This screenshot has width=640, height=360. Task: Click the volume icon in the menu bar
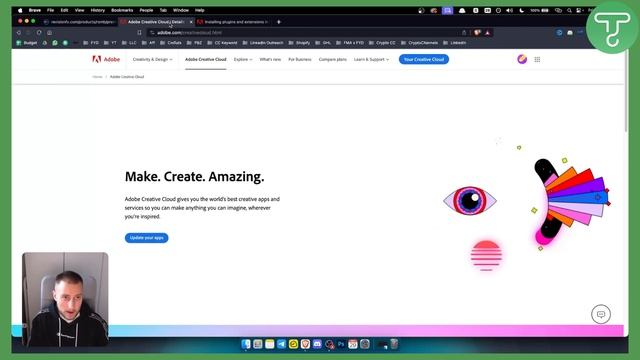509,10
